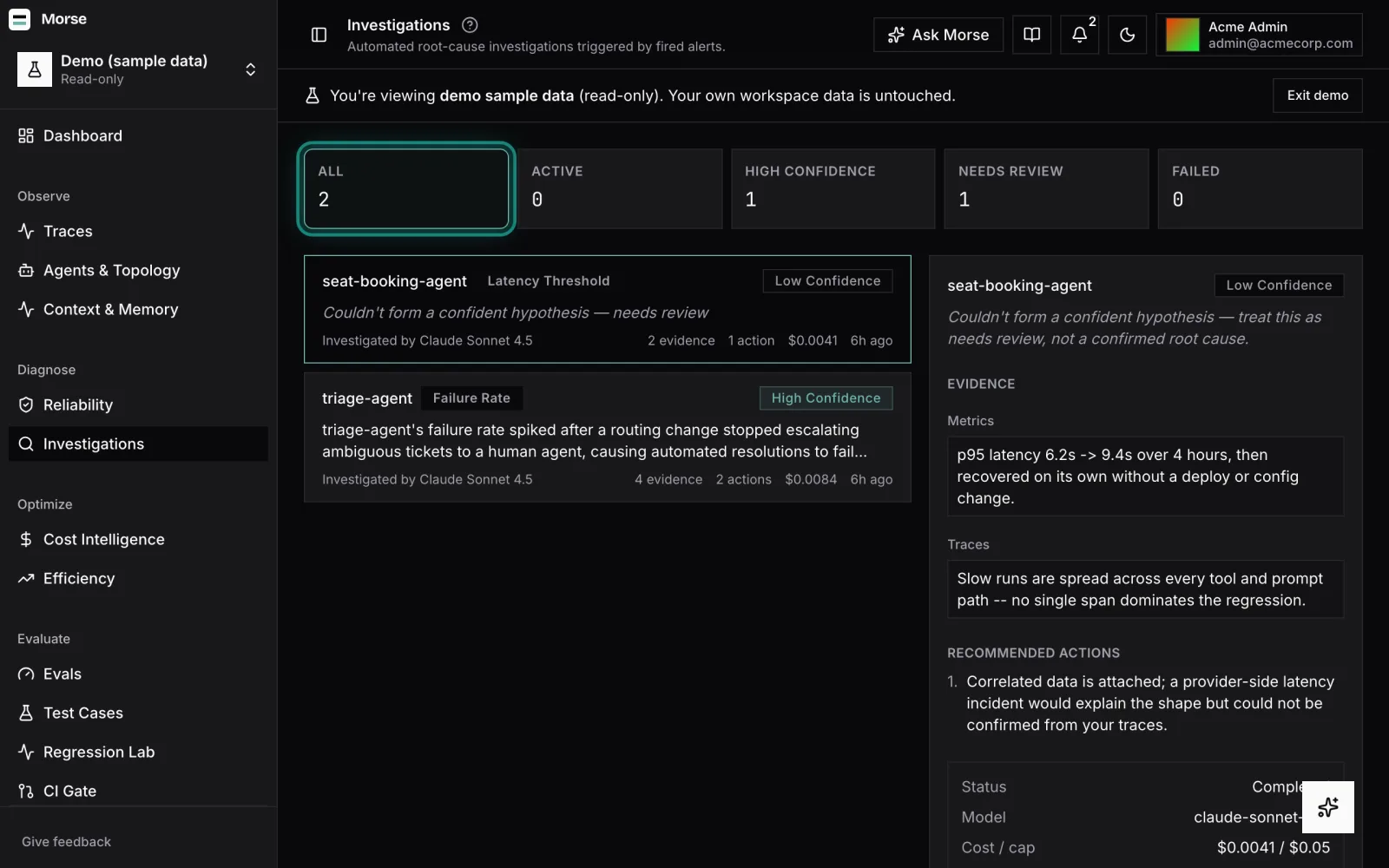Viewport: 1389px width, 868px height.
Task: Click the $0.0084 cost value
Action: (811, 480)
